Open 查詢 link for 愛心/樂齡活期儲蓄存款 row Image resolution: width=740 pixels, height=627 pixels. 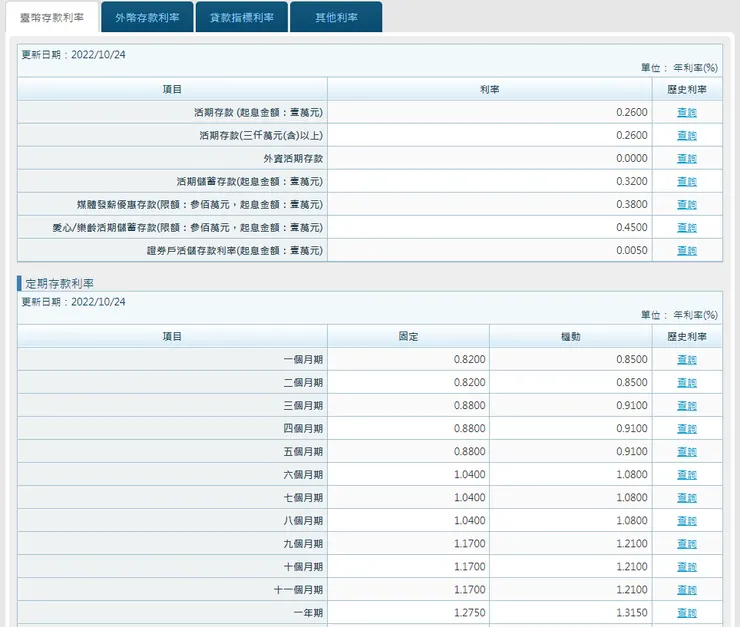click(x=687, y=227)
